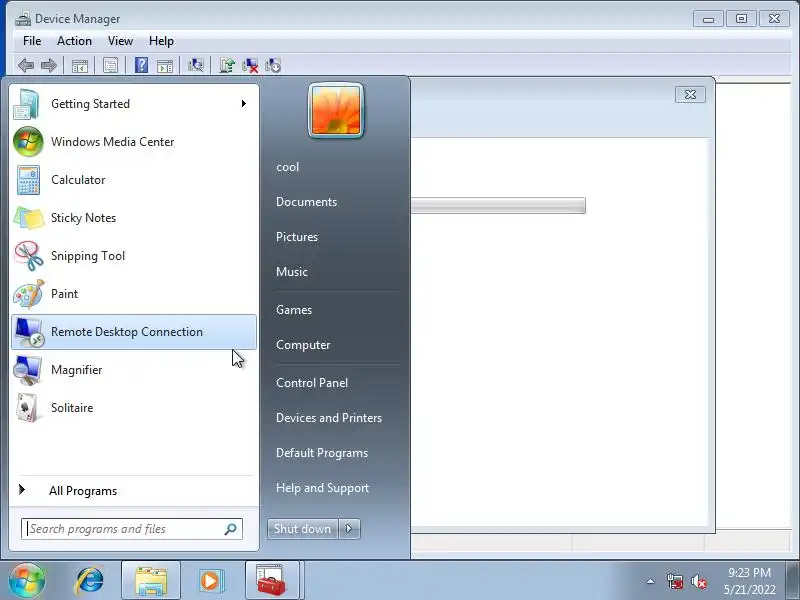Open Getting Started from Start menu
This screenshot has height=600, width=800.
(x=134, y=104)
